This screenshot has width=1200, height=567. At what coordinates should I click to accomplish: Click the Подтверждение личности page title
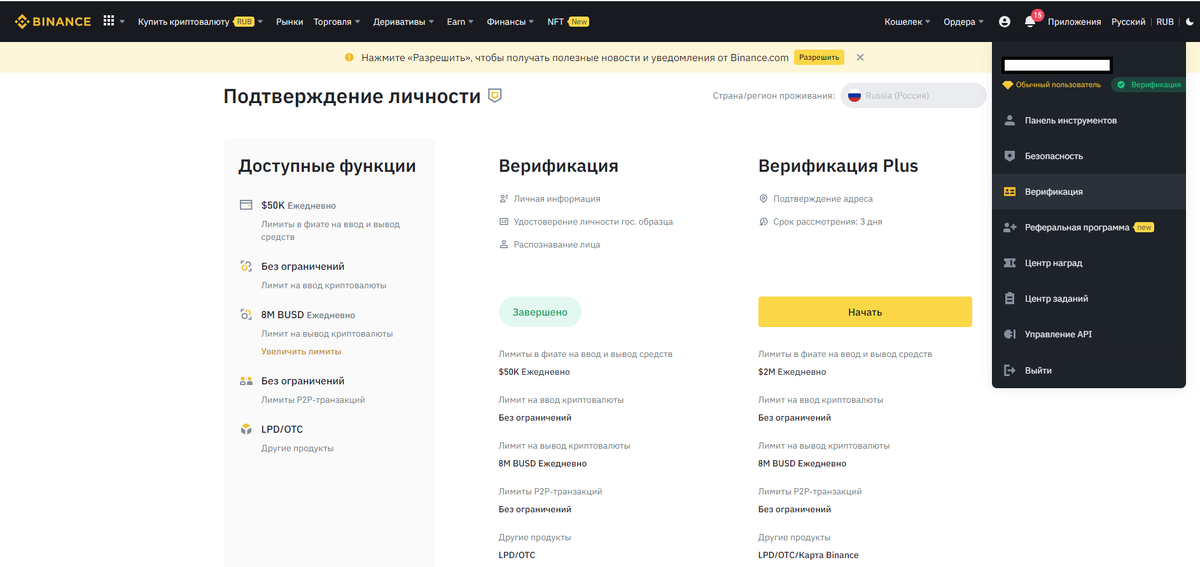352,96
